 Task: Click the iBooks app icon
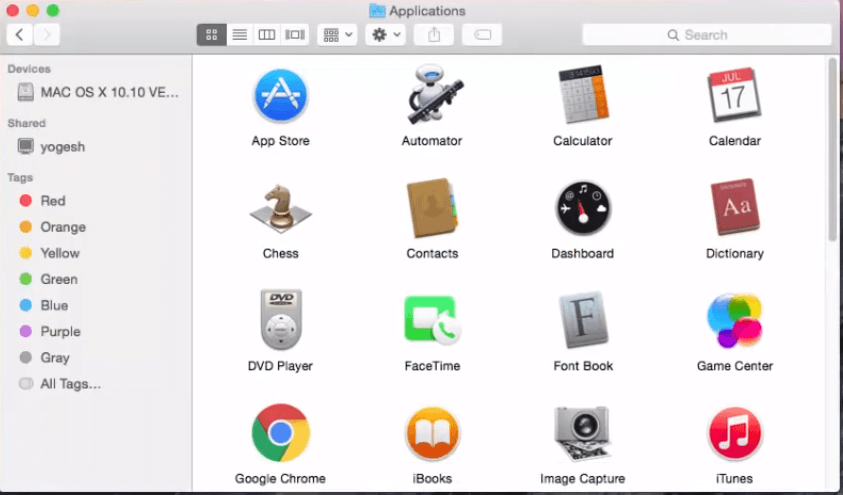click(432, 434)
